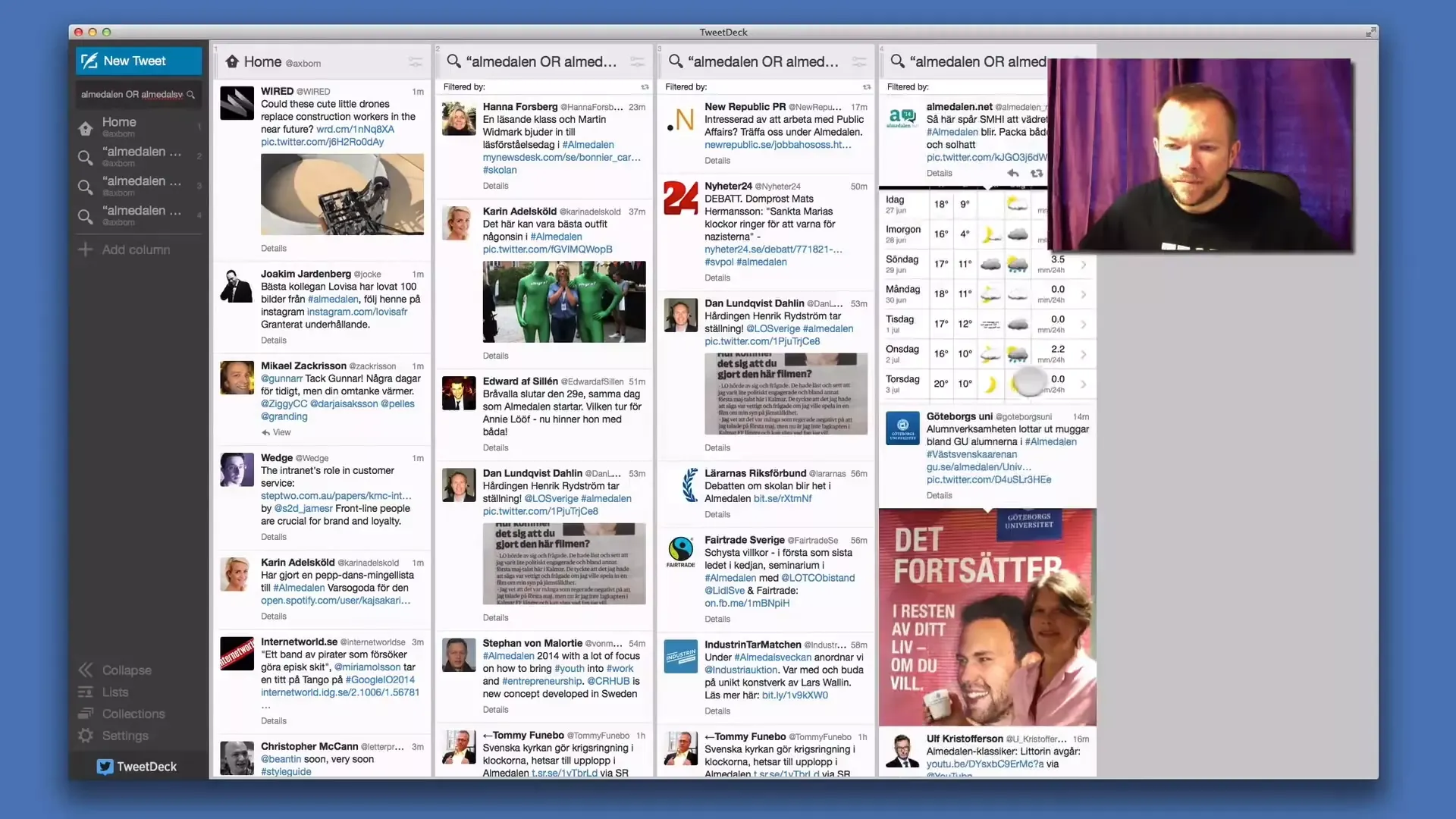Expand Details on the WIRED drone tweet
Screen dimensions: 1456x819
[x=273, y=248]
